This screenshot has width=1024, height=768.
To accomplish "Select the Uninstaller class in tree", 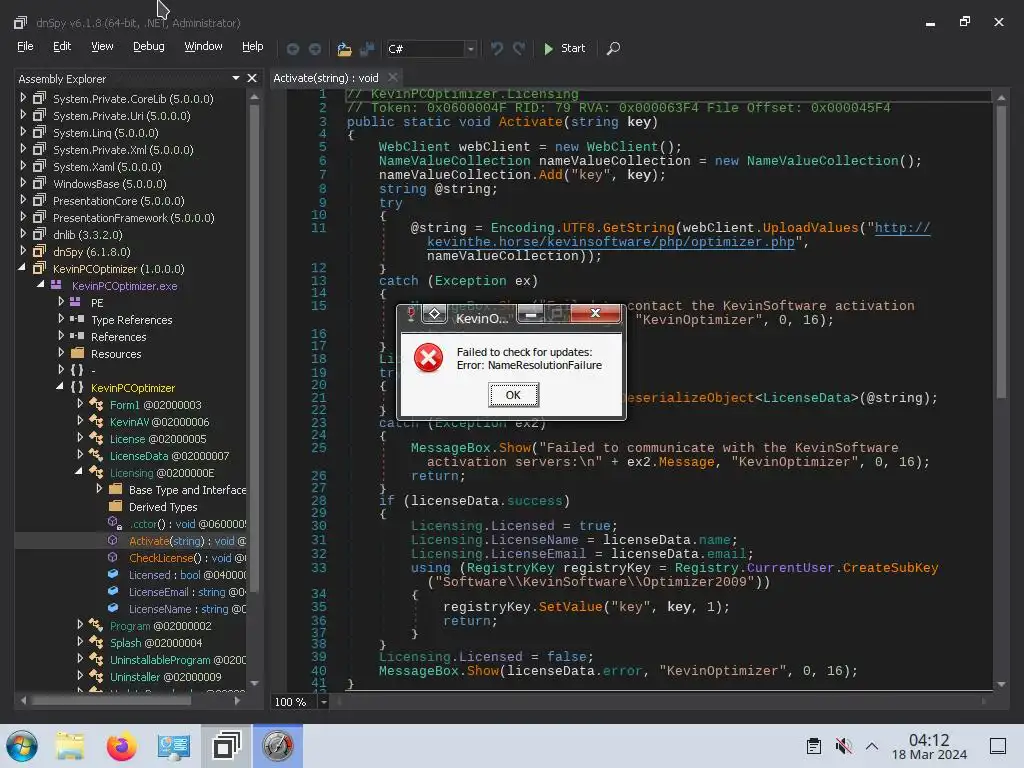I will pos(165,677).
